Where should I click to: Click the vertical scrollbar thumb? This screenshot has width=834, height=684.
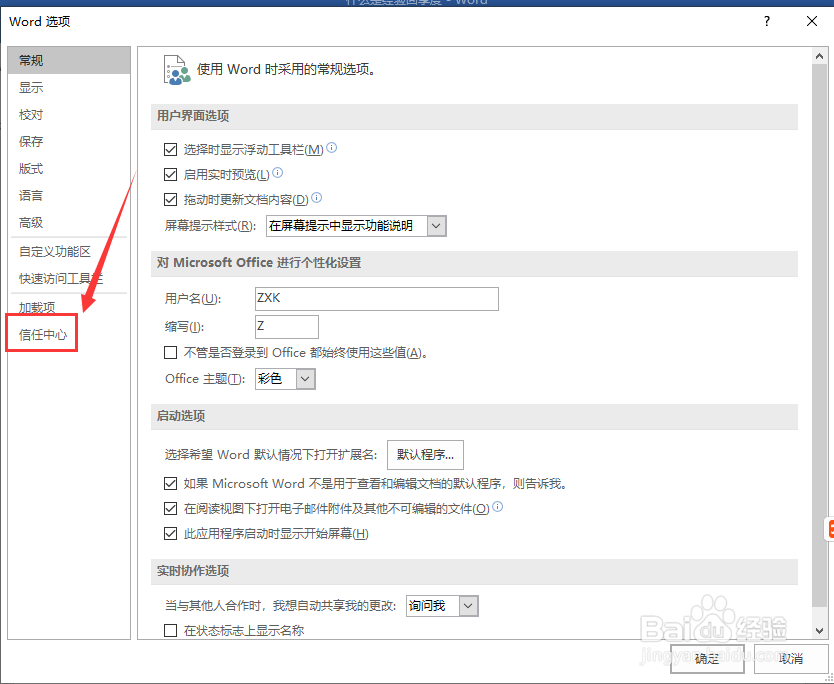click(819, 335)
